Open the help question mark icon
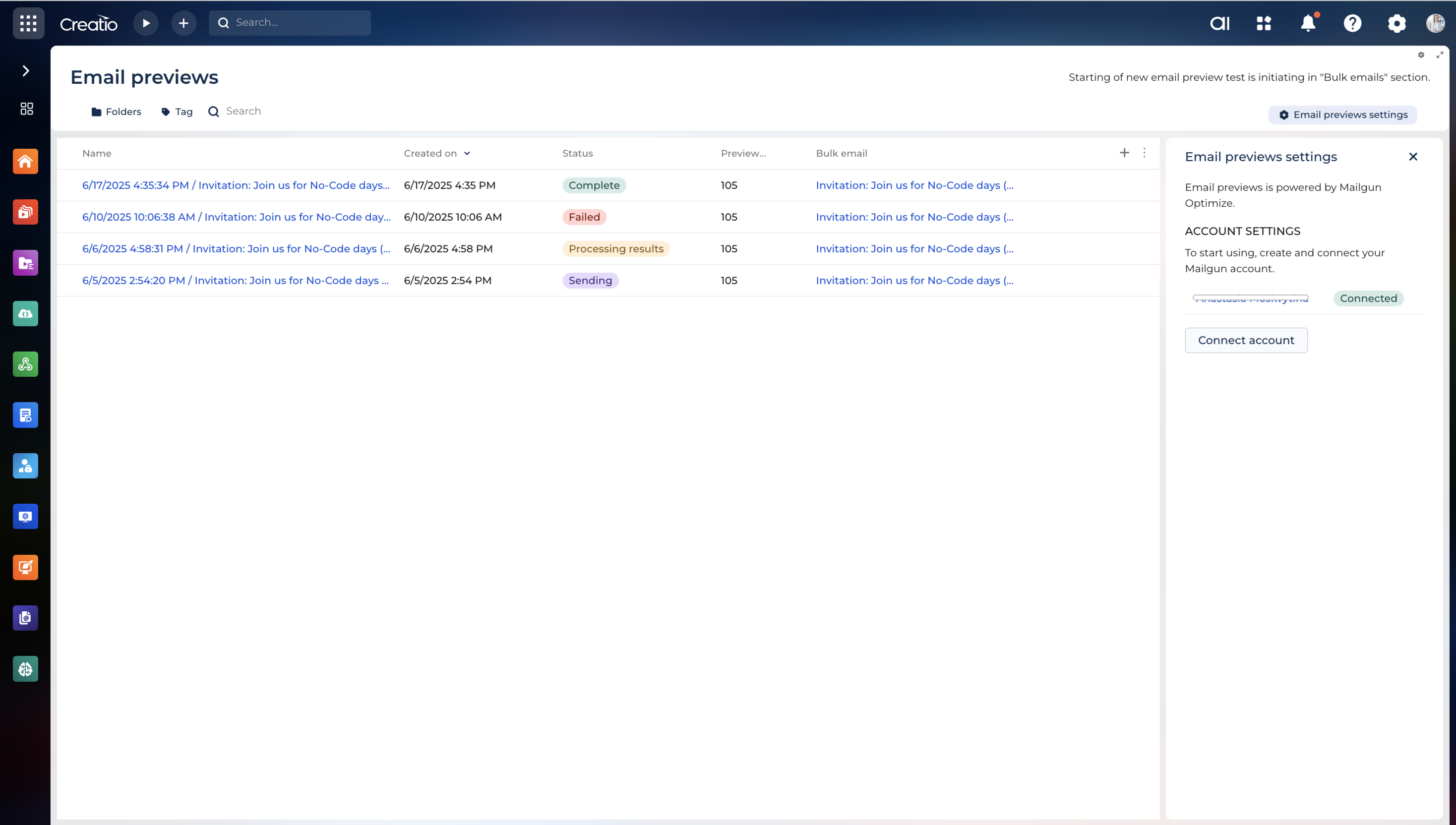The width and height of the screenshot is (1456, 825). pyautogui.click(x=1352, y=23)
